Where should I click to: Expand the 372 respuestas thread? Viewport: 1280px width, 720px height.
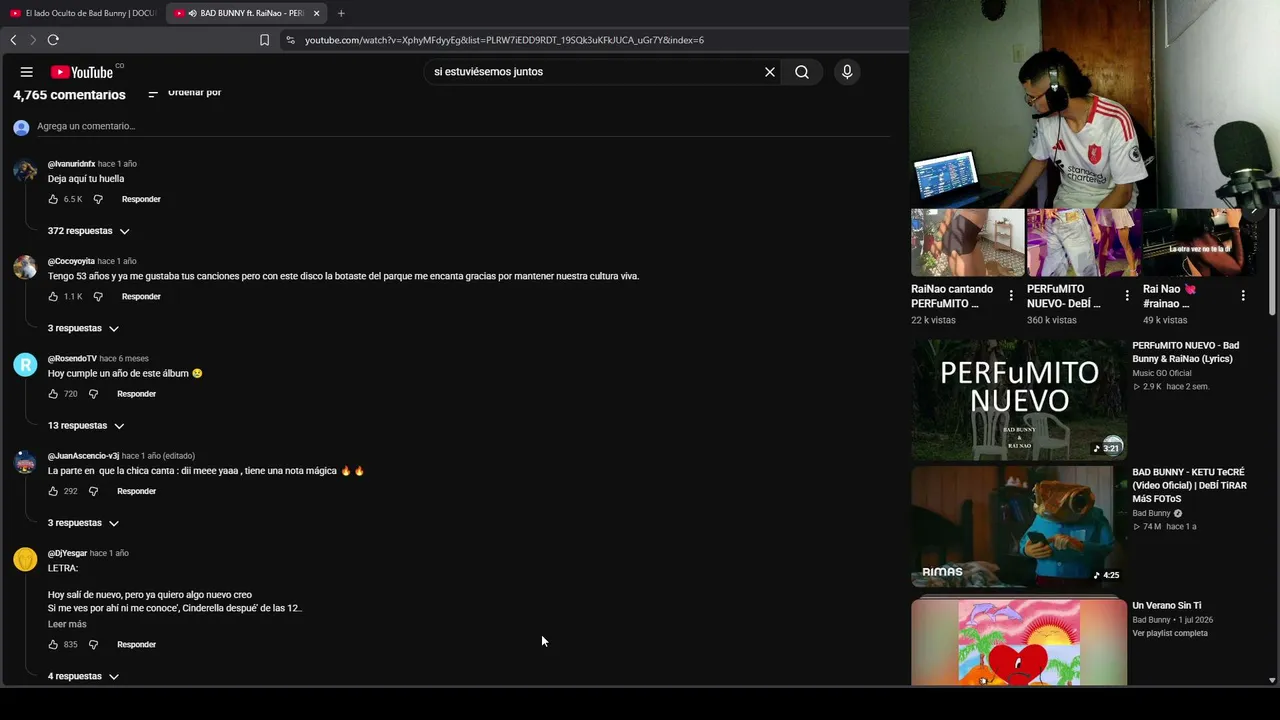pos(89,231)
